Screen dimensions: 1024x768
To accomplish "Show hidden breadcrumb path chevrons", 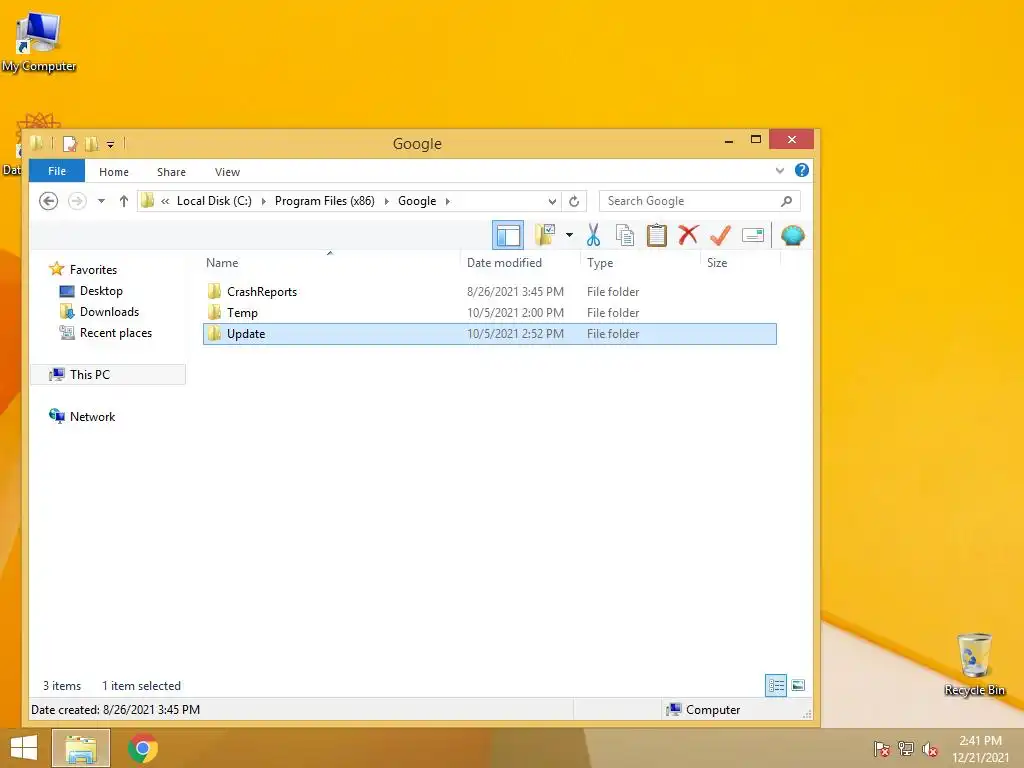I will click(165, 201).
